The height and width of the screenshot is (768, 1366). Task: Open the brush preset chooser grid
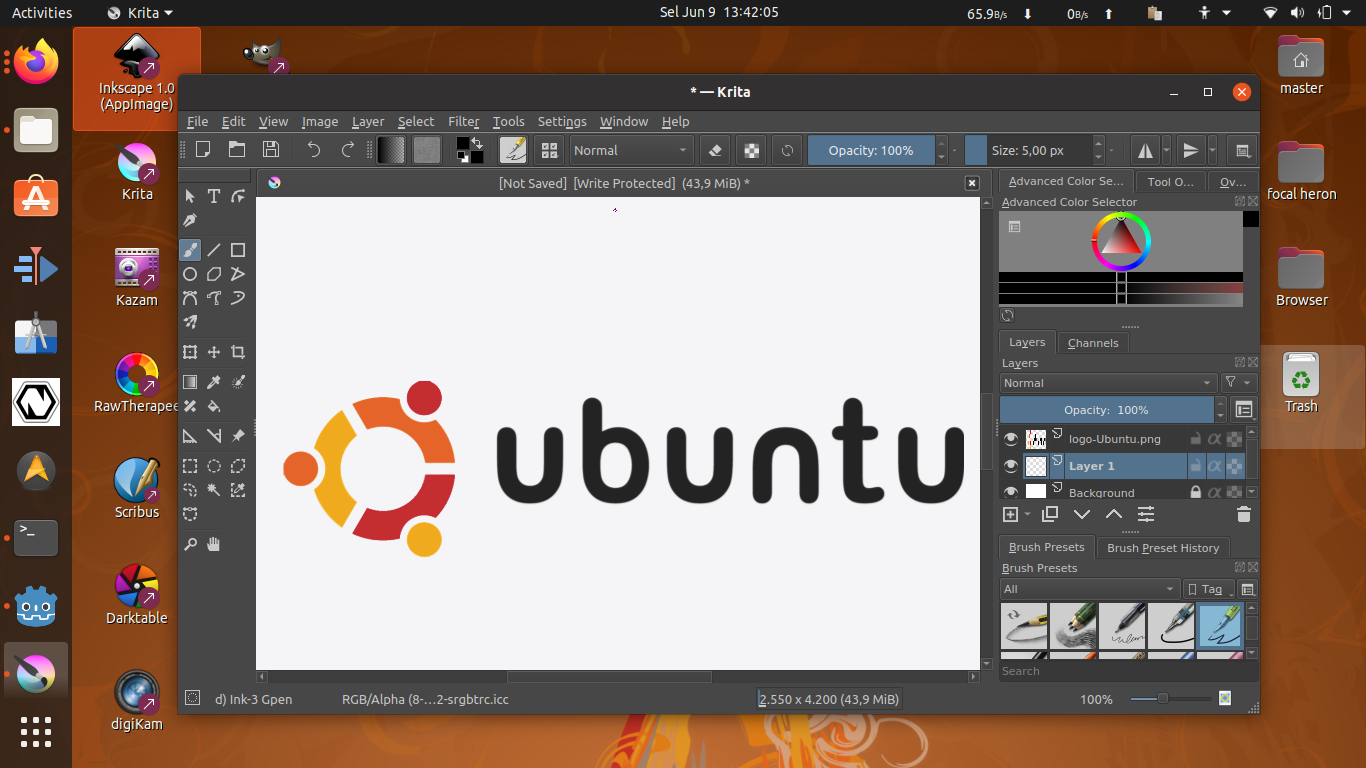click(549, 150)
